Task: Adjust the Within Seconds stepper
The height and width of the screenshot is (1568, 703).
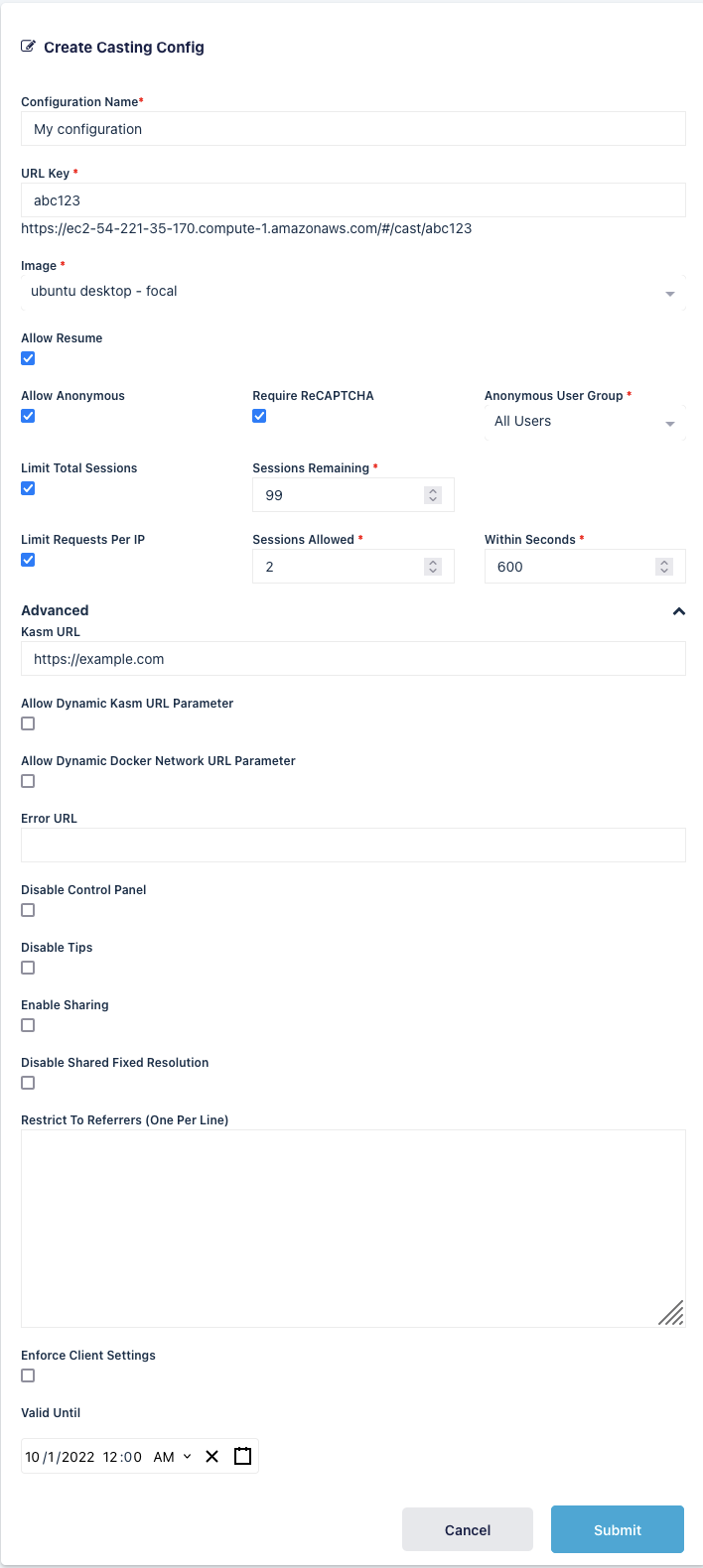Action: (x=664, y=567)
